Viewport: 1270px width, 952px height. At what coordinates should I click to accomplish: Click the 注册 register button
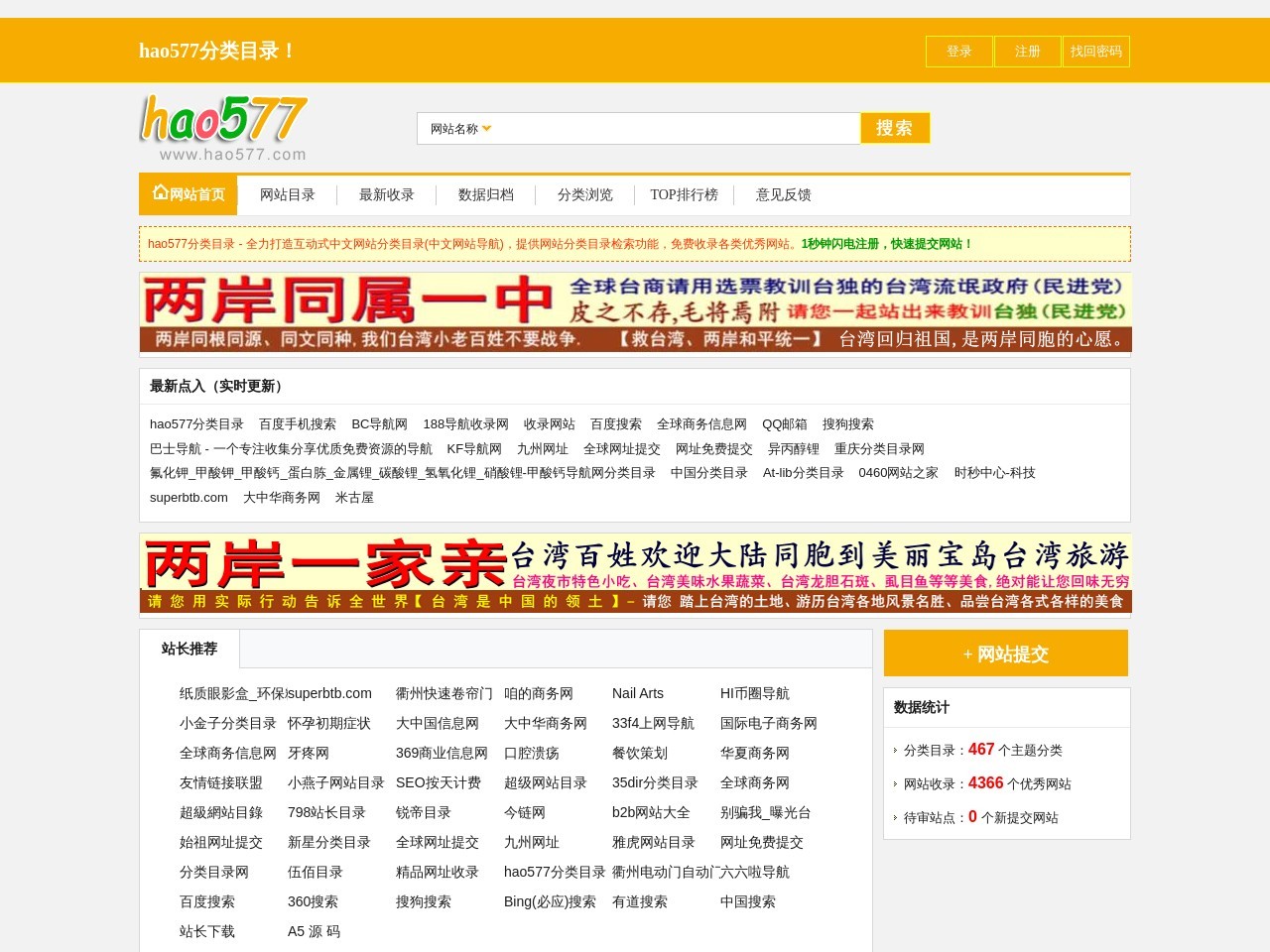pyautogui.click(x=1027, y=52)
